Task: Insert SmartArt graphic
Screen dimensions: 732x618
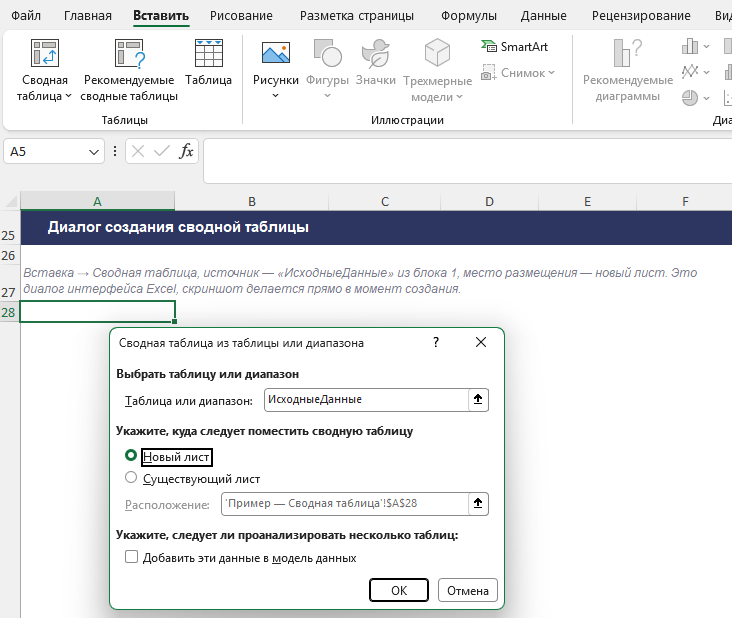Action: click(514, 47)
